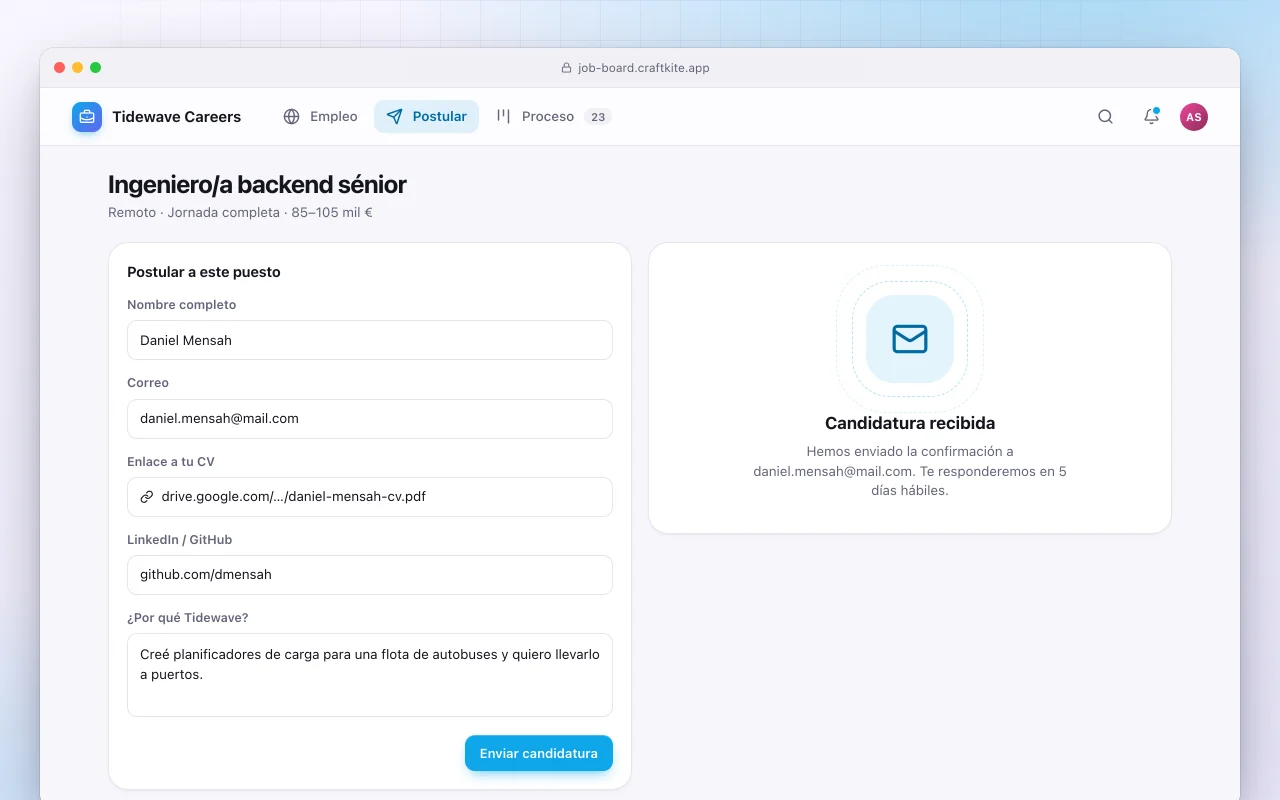Click the 23 badge next to Proceso
The height and width of the screenshot is (800, 1280).
click(598, 117)
